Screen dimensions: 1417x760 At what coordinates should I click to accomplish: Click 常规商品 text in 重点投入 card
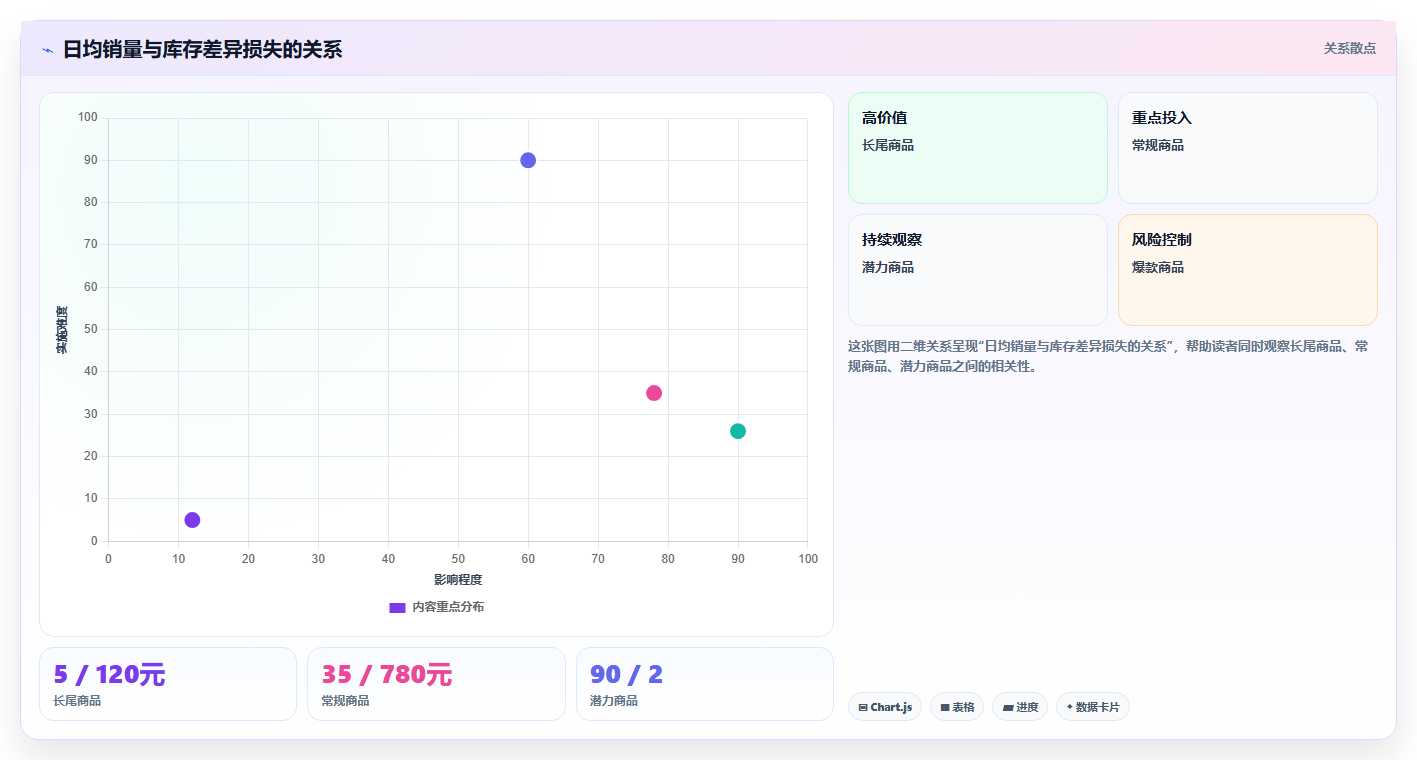point(1158,145)
